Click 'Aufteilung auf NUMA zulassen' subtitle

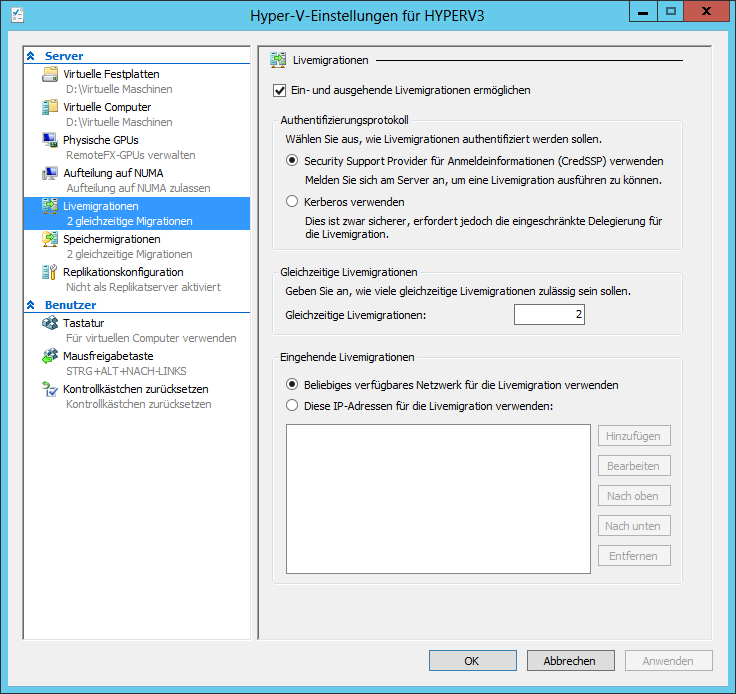[x=138, y=188]
